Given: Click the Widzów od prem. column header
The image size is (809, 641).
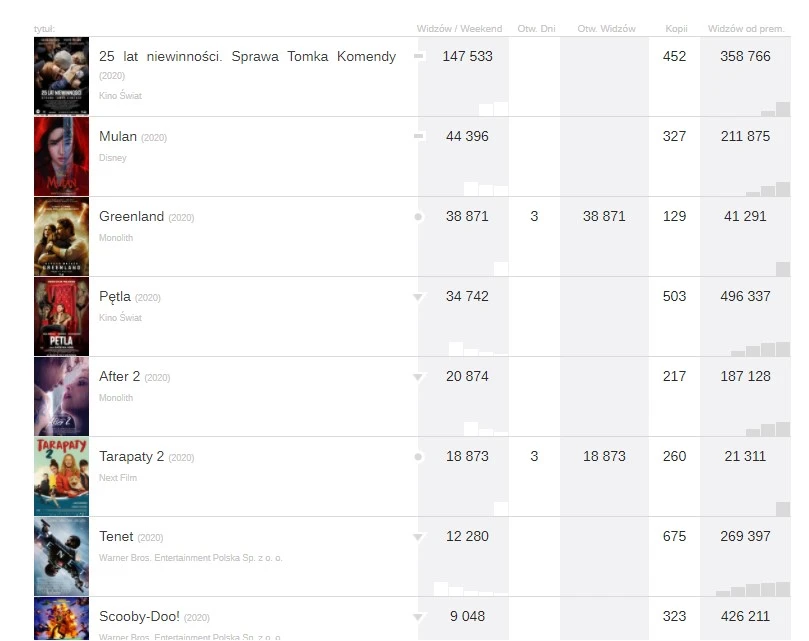Looking at the screenshot, I should (x=746, y=28).
